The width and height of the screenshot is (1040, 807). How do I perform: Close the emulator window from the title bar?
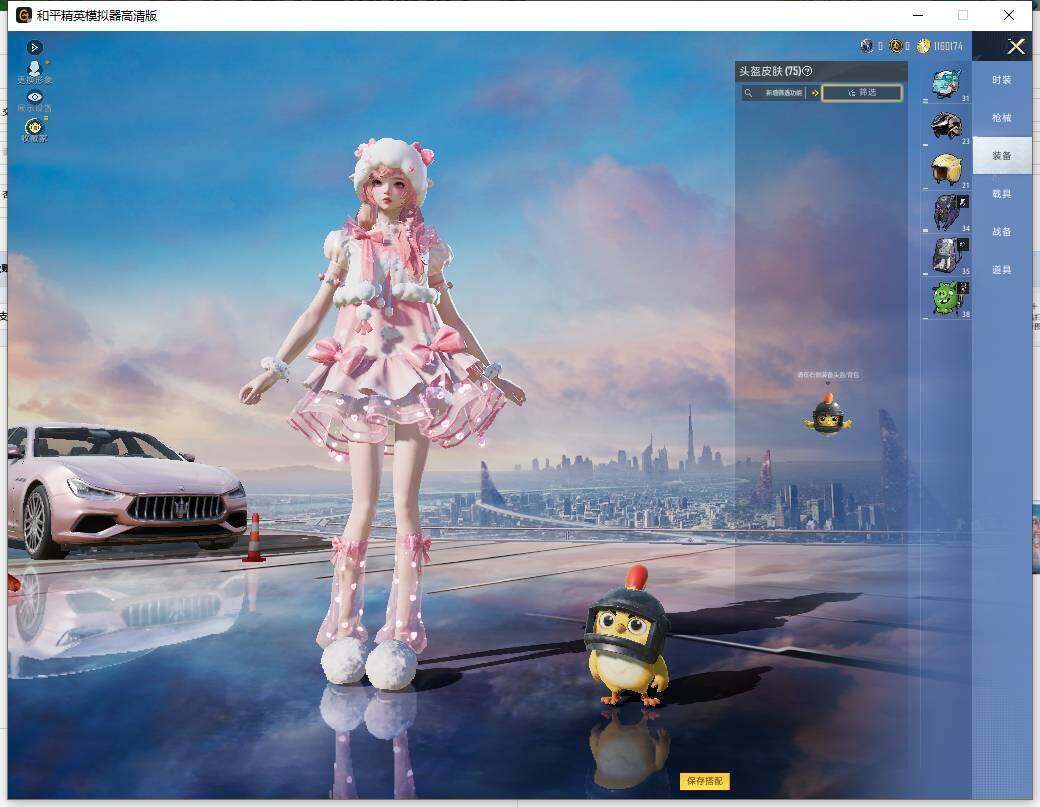1009,15
